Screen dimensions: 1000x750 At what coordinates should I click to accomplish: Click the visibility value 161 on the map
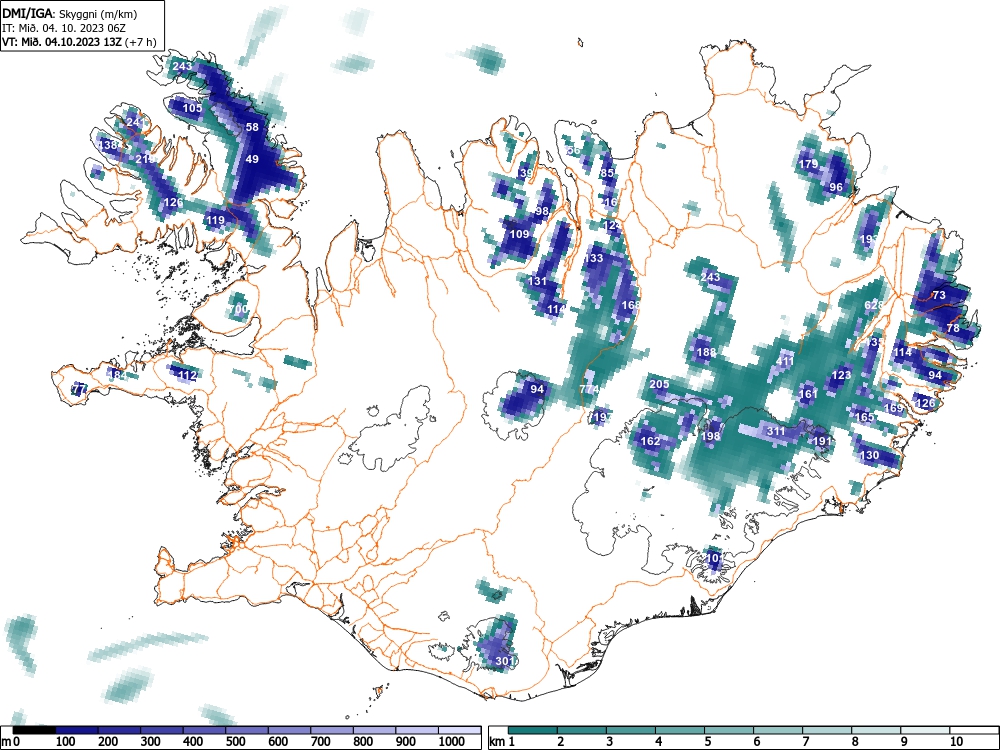click(x=808, y=393)
